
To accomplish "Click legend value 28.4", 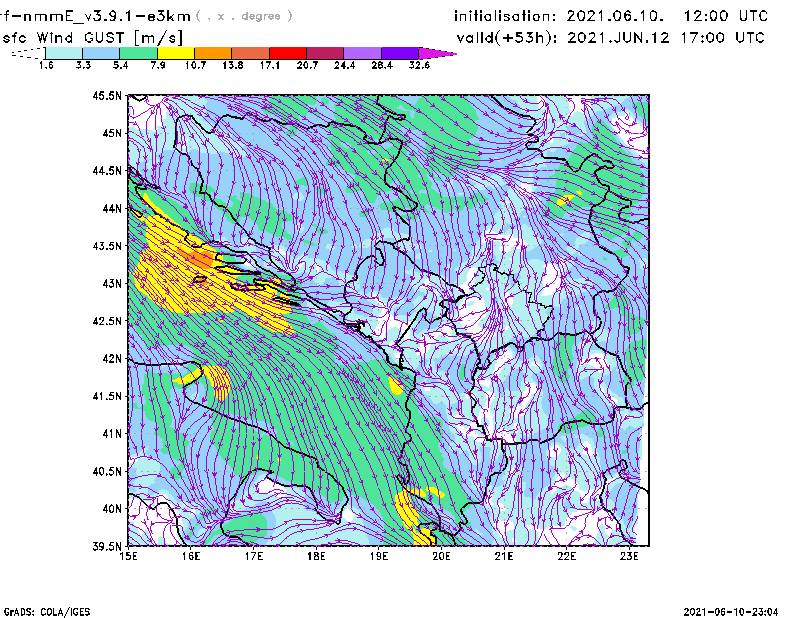I will 382,65.
